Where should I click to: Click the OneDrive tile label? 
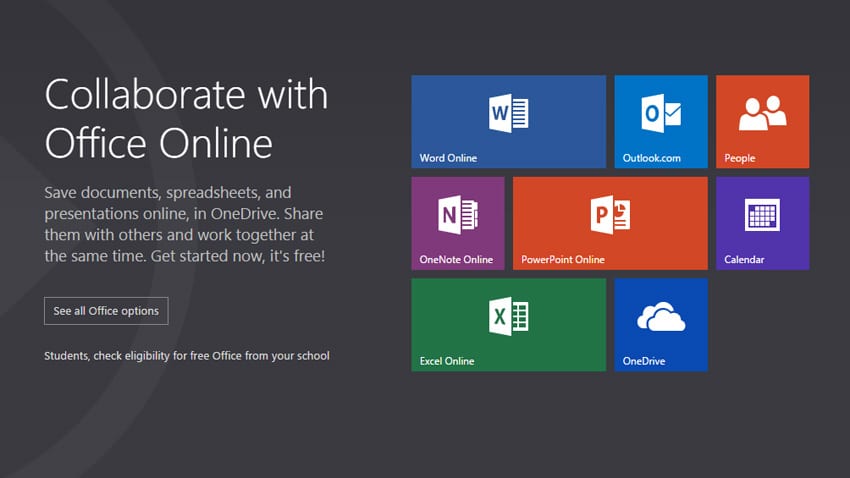(x=643, y=361)
